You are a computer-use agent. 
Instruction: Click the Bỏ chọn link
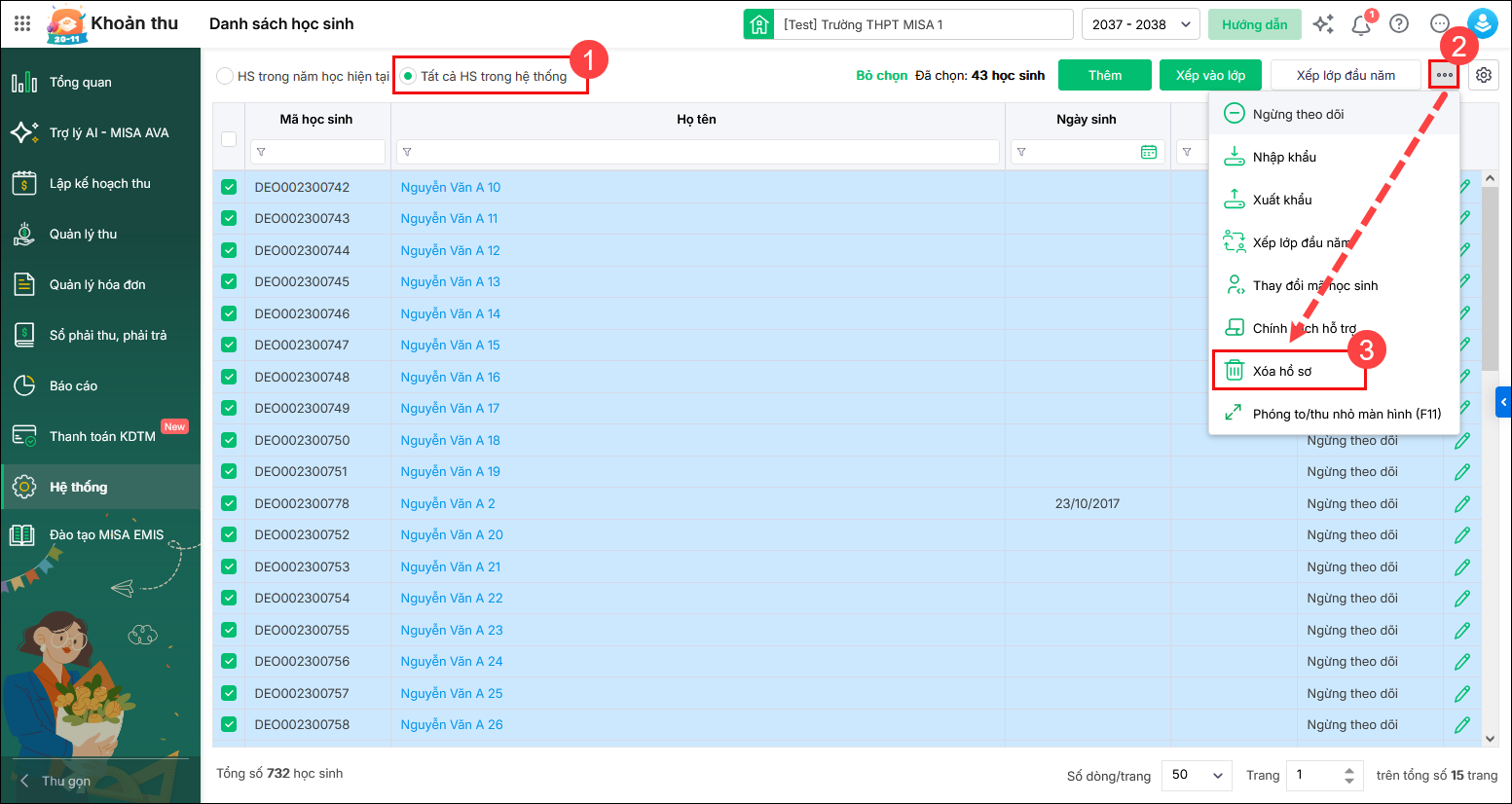pos(882,75)
